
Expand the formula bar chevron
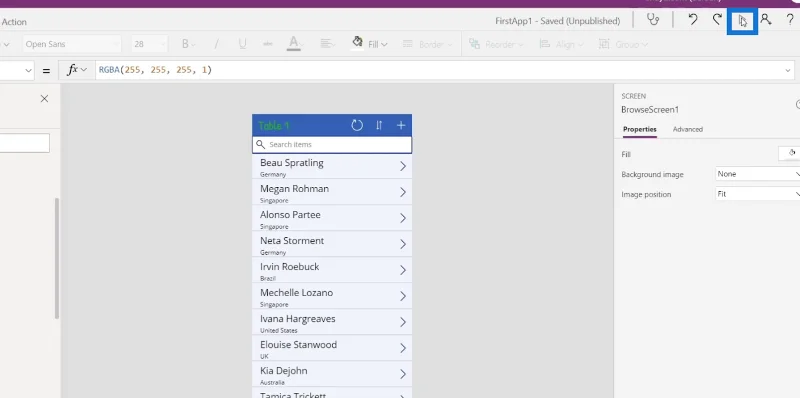[x=788, y=70]
